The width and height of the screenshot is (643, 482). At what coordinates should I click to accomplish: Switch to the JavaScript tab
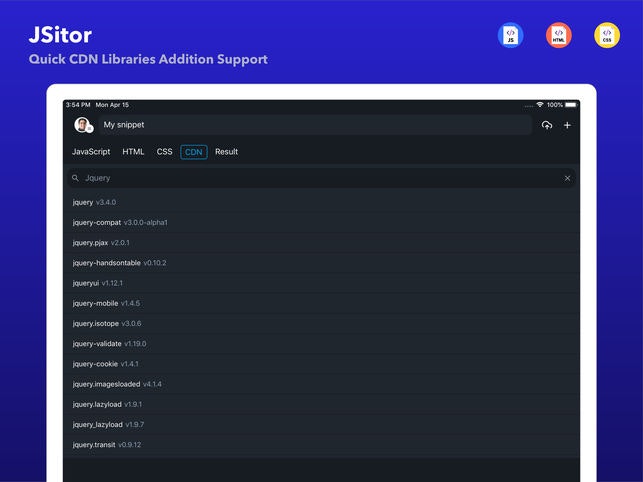pos(91,152)
